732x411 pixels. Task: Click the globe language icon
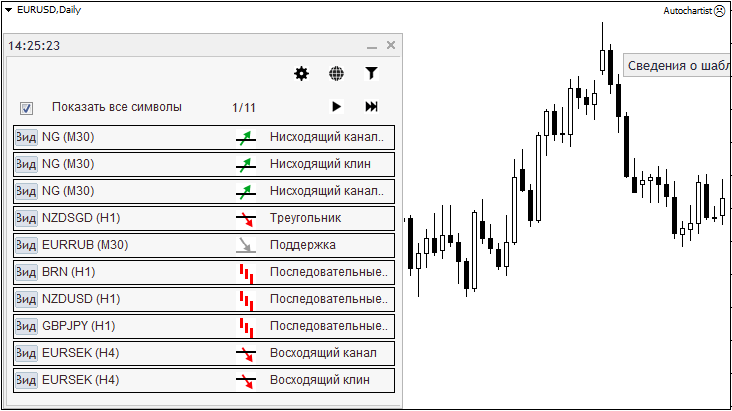coord(336,73)
